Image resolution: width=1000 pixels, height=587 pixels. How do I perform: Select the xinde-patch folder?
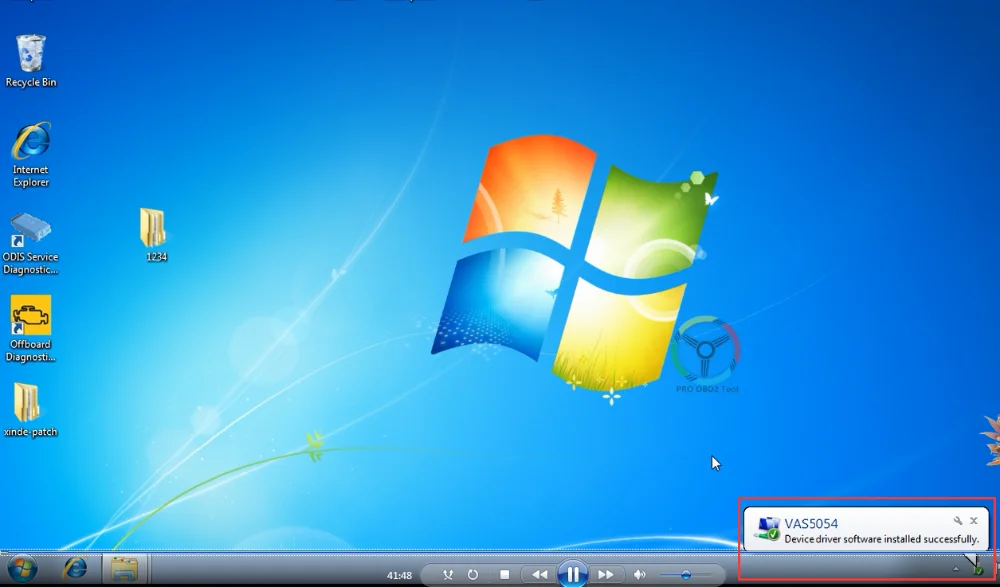(x=31, y=410)
